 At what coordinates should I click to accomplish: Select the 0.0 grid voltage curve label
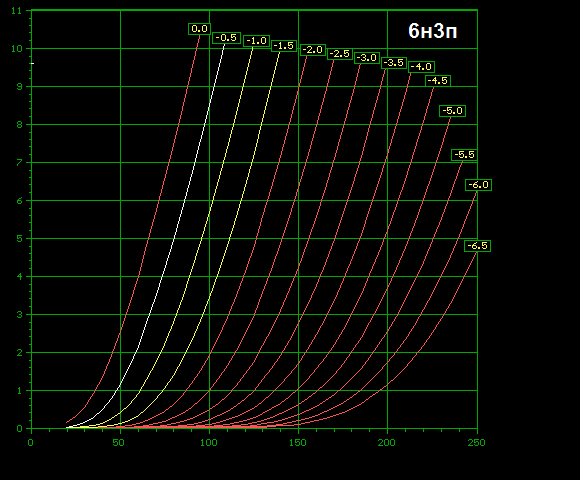[x=199, y=29]
